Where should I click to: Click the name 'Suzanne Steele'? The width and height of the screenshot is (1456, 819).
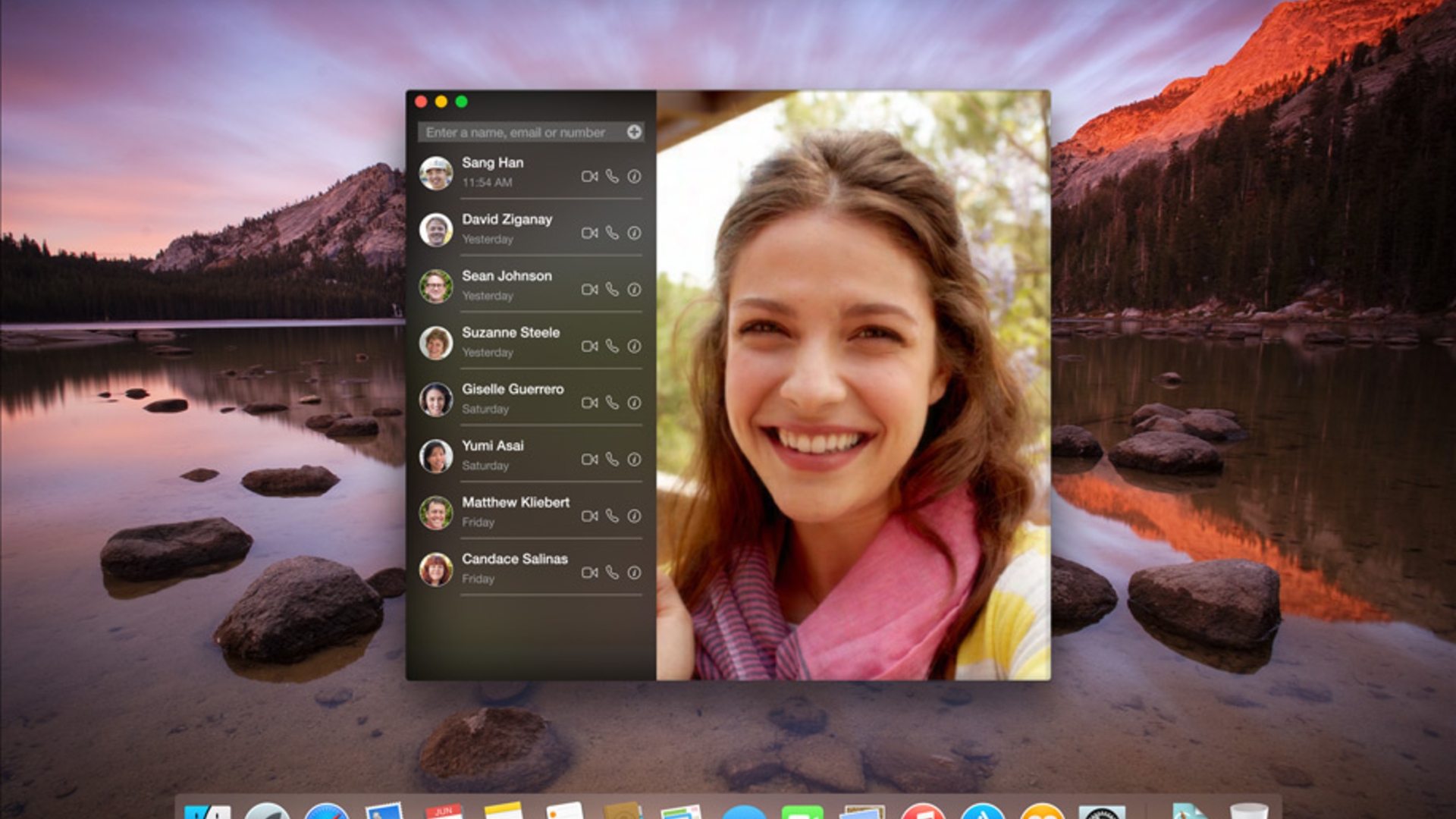point(511,332)
